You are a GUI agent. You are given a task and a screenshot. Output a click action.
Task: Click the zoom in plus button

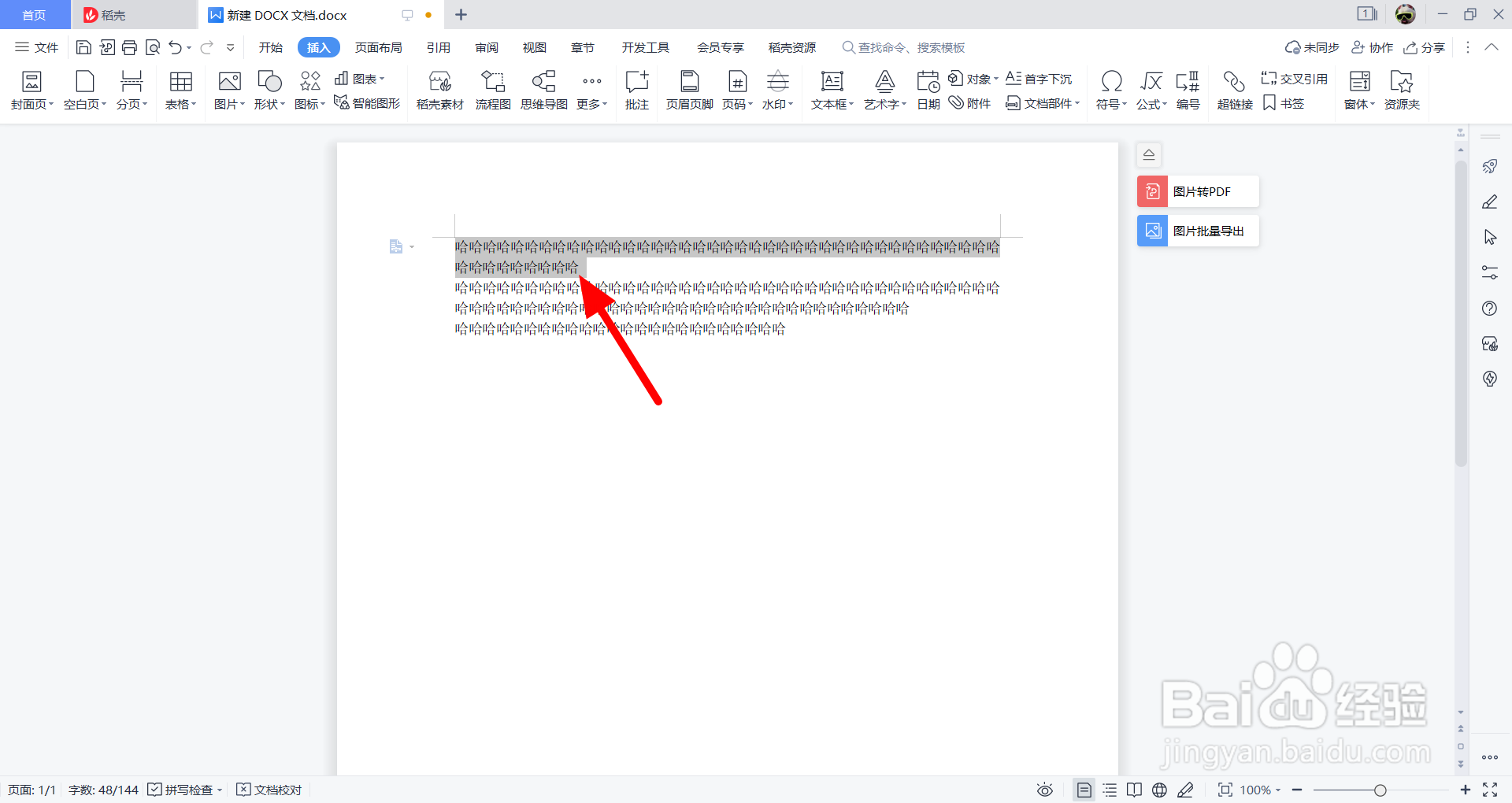tap(1465, 790)
